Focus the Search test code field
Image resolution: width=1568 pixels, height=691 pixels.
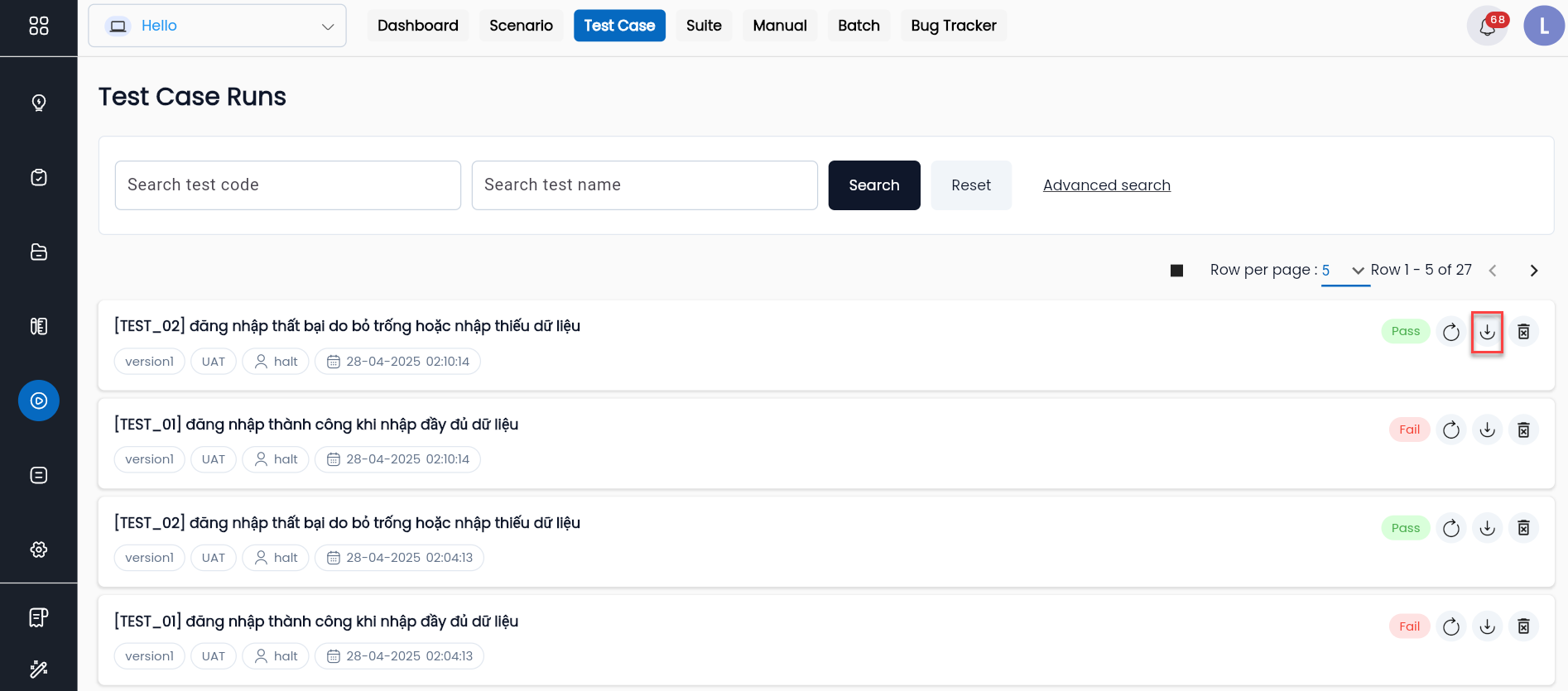coord(288,185)
